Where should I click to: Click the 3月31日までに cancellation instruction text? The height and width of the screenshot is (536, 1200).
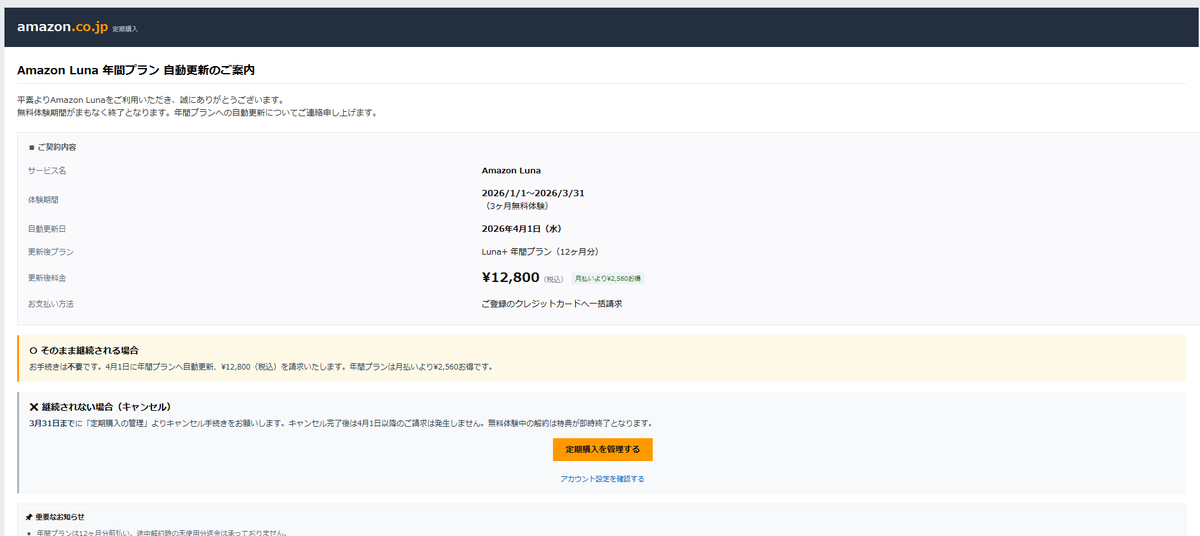[341, 423]
